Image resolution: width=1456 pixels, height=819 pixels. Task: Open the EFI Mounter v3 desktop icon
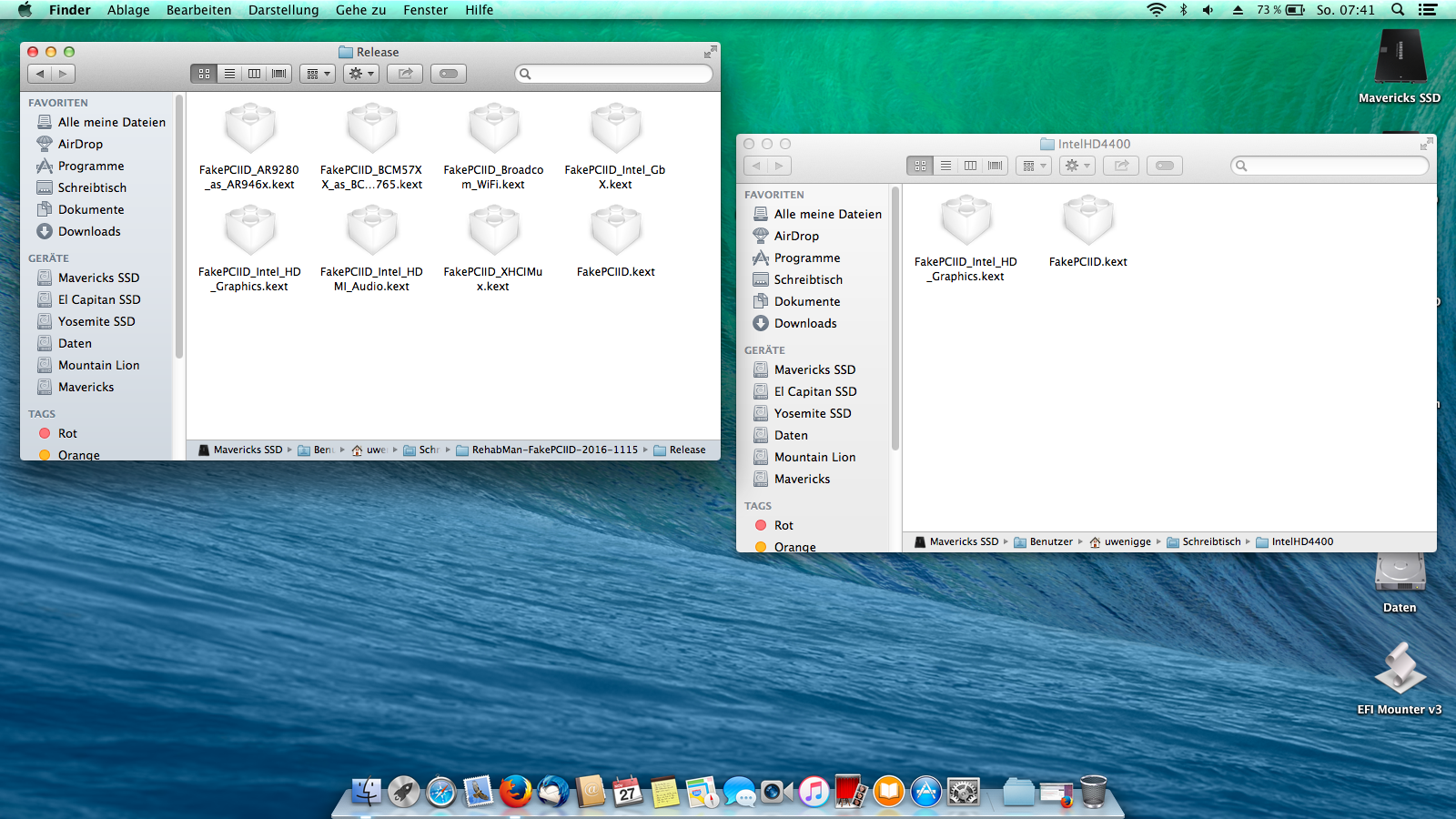click(1400, 671)
